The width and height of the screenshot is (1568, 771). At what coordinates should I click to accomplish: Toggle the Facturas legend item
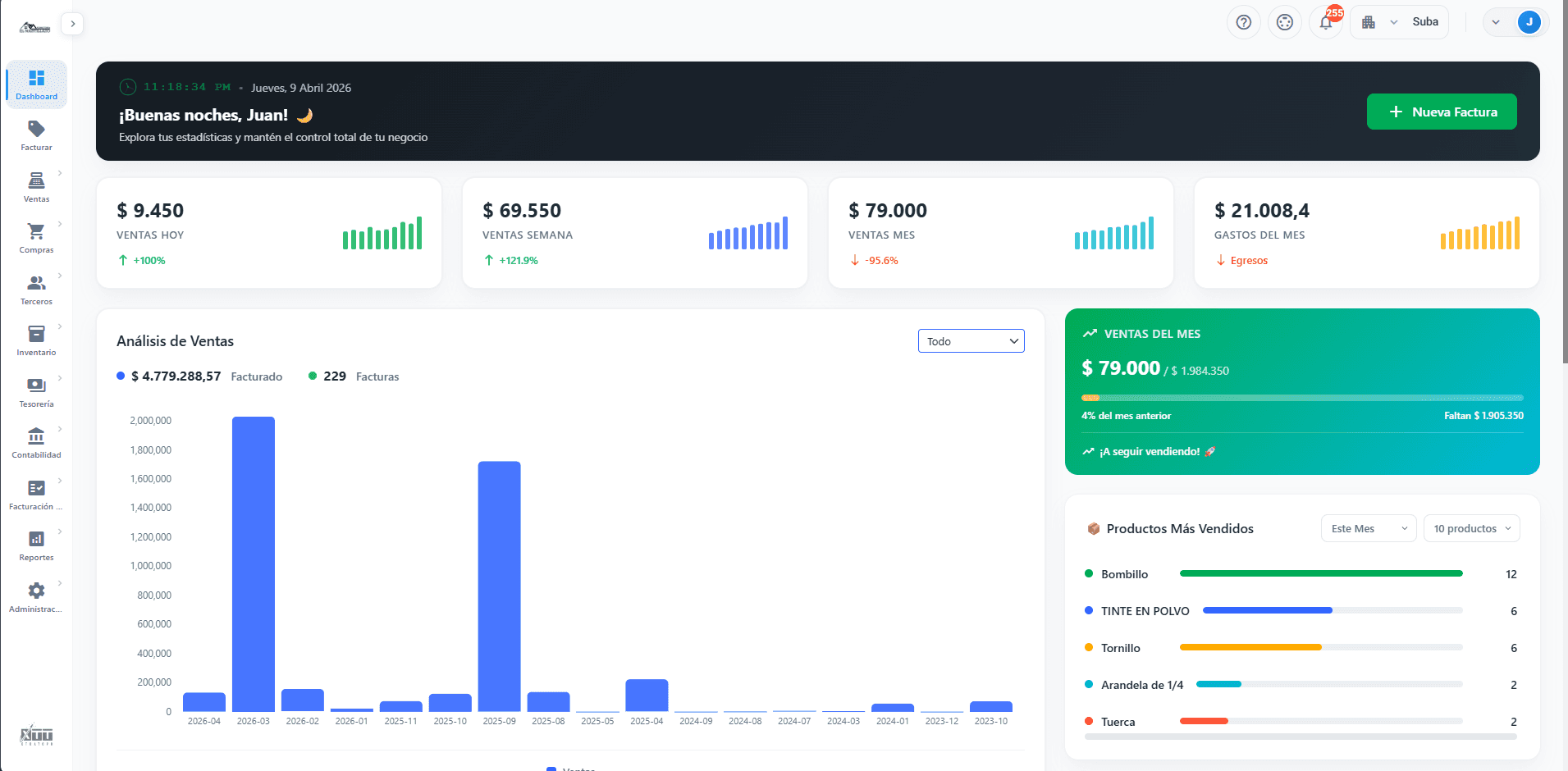[x=354, y=376]
